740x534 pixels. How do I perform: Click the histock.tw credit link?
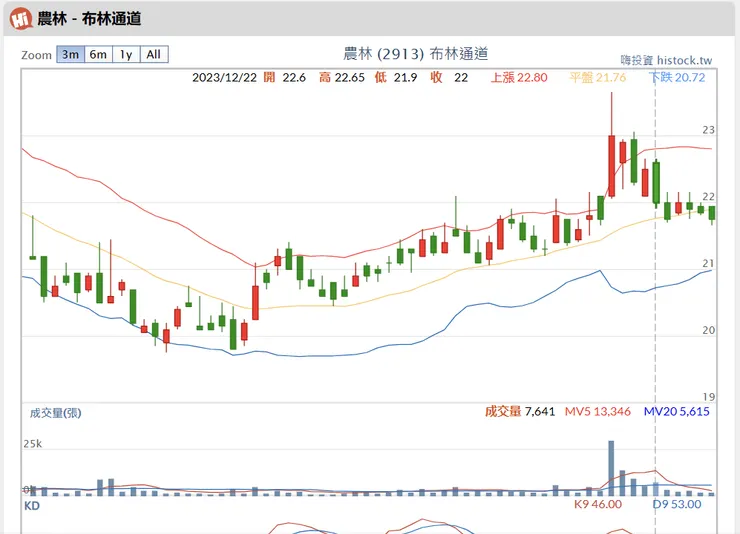coord(666,60)
